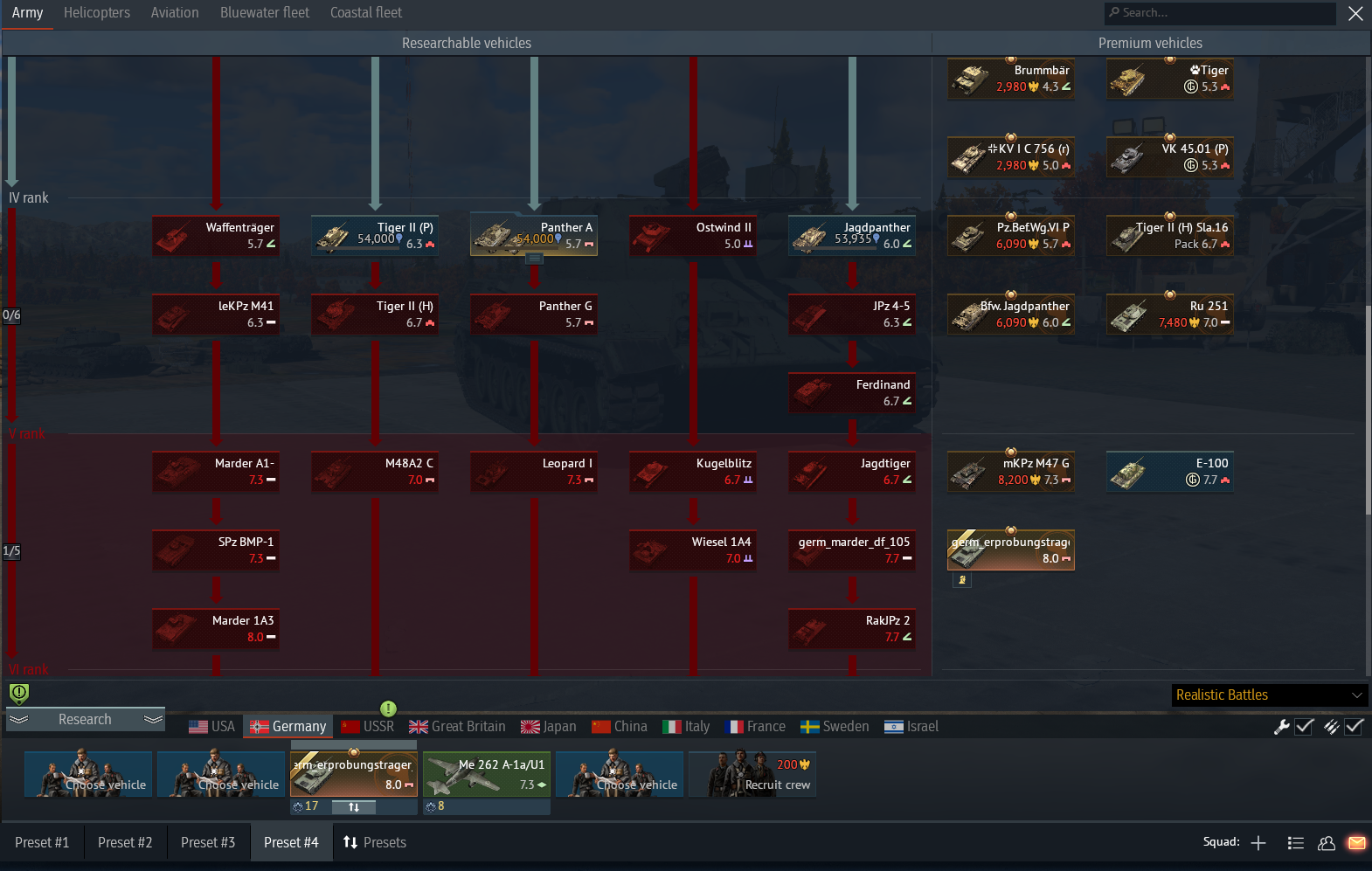Switch to the Great Britain nation tab

pyautogui.click(x=457, y=727)
